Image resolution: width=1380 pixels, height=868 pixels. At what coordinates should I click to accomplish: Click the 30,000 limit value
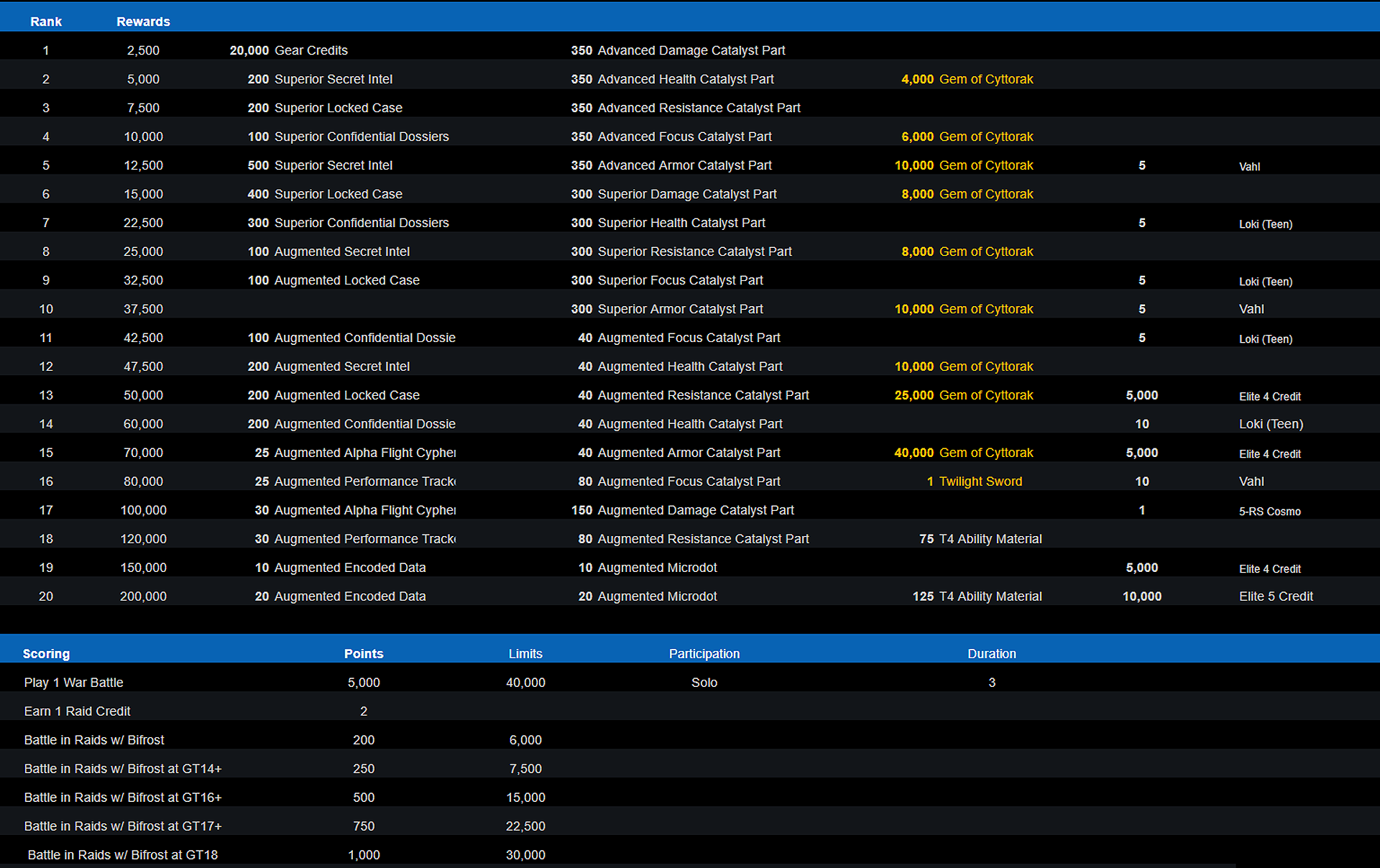(x=525, y=855)
